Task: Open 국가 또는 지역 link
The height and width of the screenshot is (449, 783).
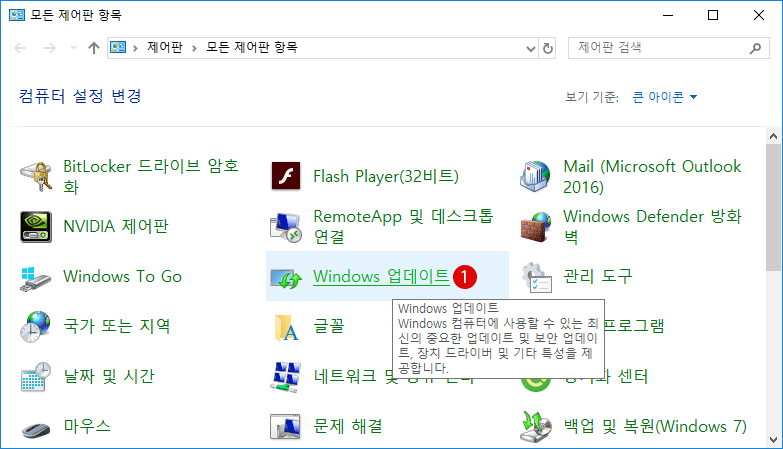Action: 116,326
